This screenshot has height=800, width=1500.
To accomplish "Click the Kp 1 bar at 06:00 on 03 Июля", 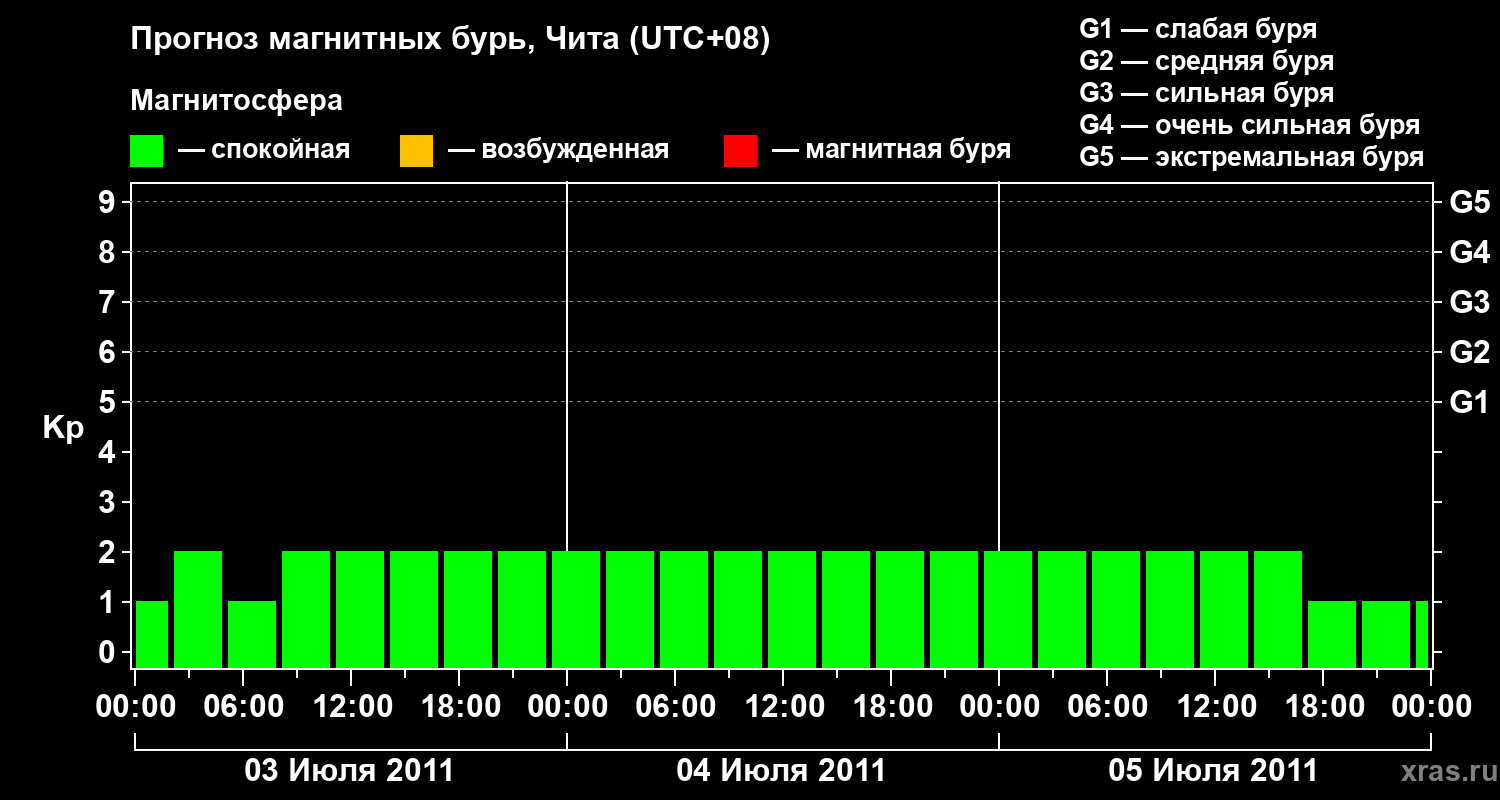I will pyautogui.click(x=252, y=634).
